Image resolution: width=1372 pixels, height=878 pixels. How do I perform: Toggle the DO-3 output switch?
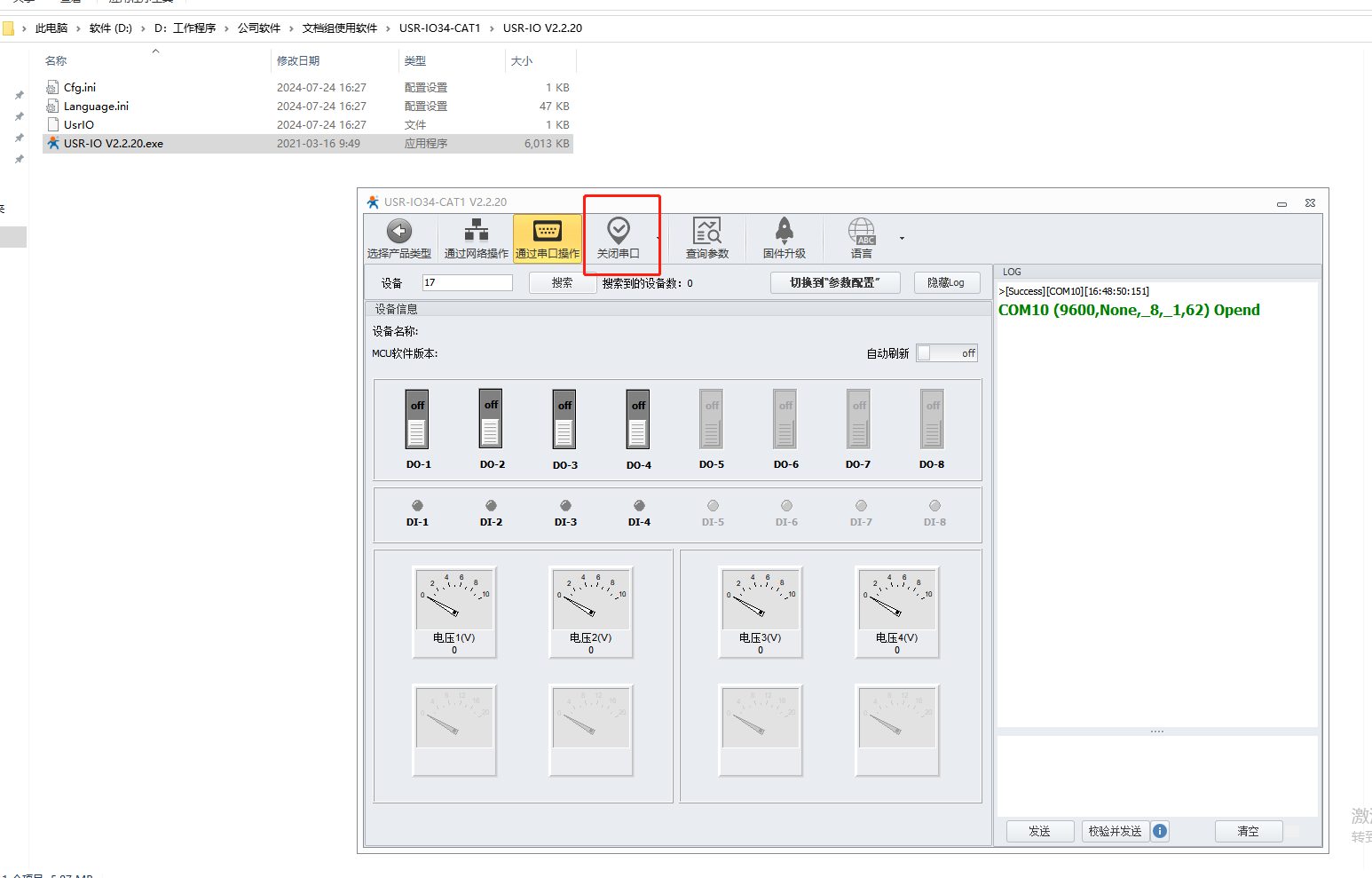564,420
